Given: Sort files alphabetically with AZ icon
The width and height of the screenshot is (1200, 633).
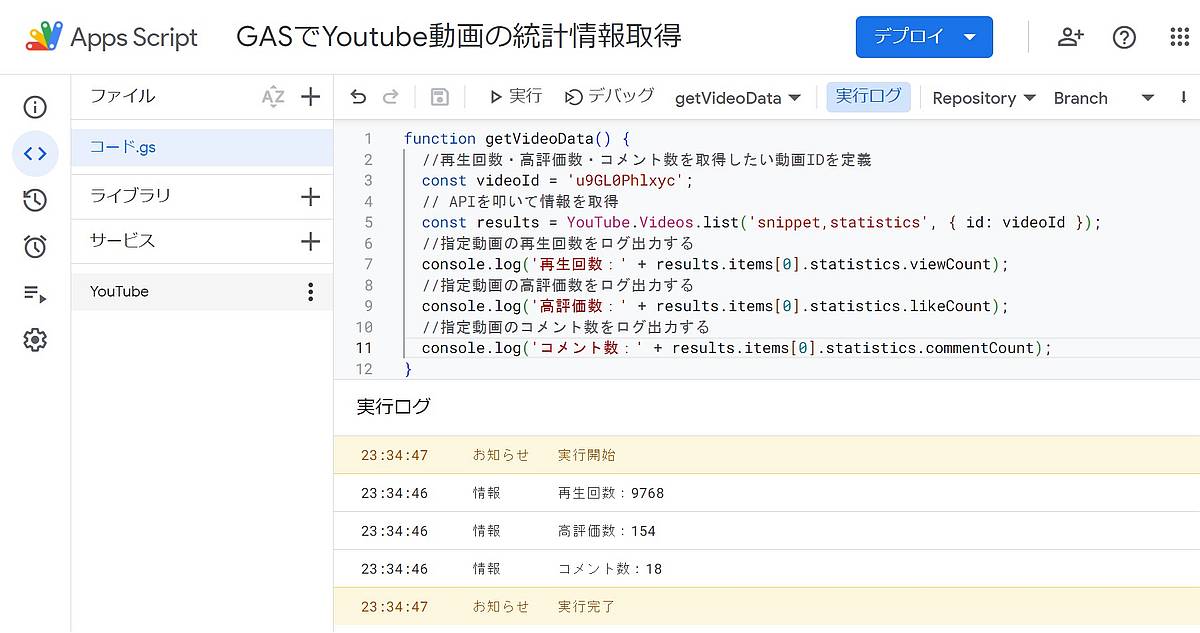Looking at the screenshot, I should [273, 97].
